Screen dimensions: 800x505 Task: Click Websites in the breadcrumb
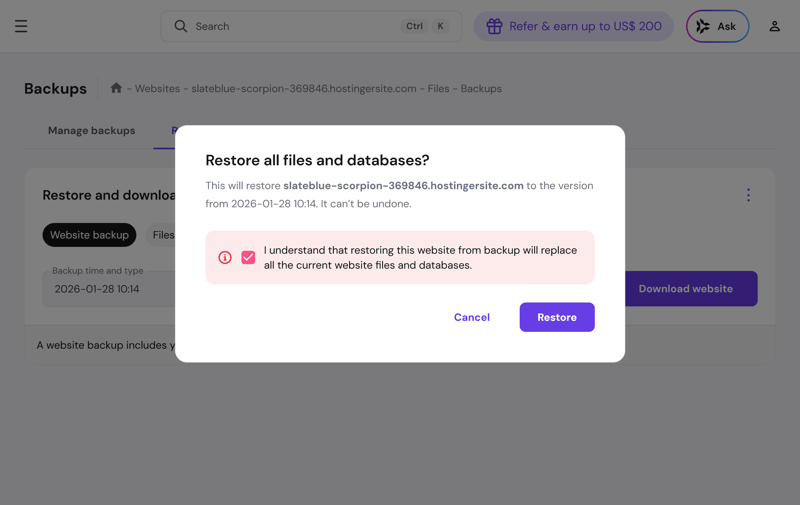coord(157,88)
